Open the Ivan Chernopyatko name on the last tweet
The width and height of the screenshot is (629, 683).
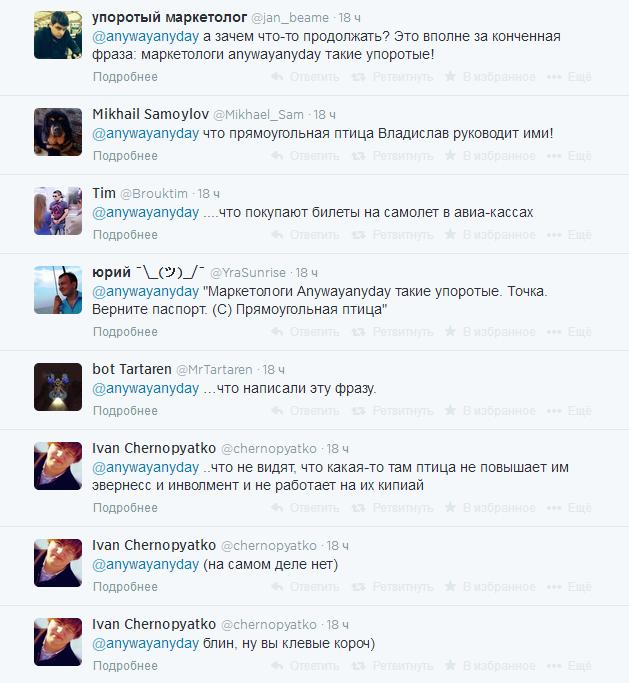pos(154,624)
